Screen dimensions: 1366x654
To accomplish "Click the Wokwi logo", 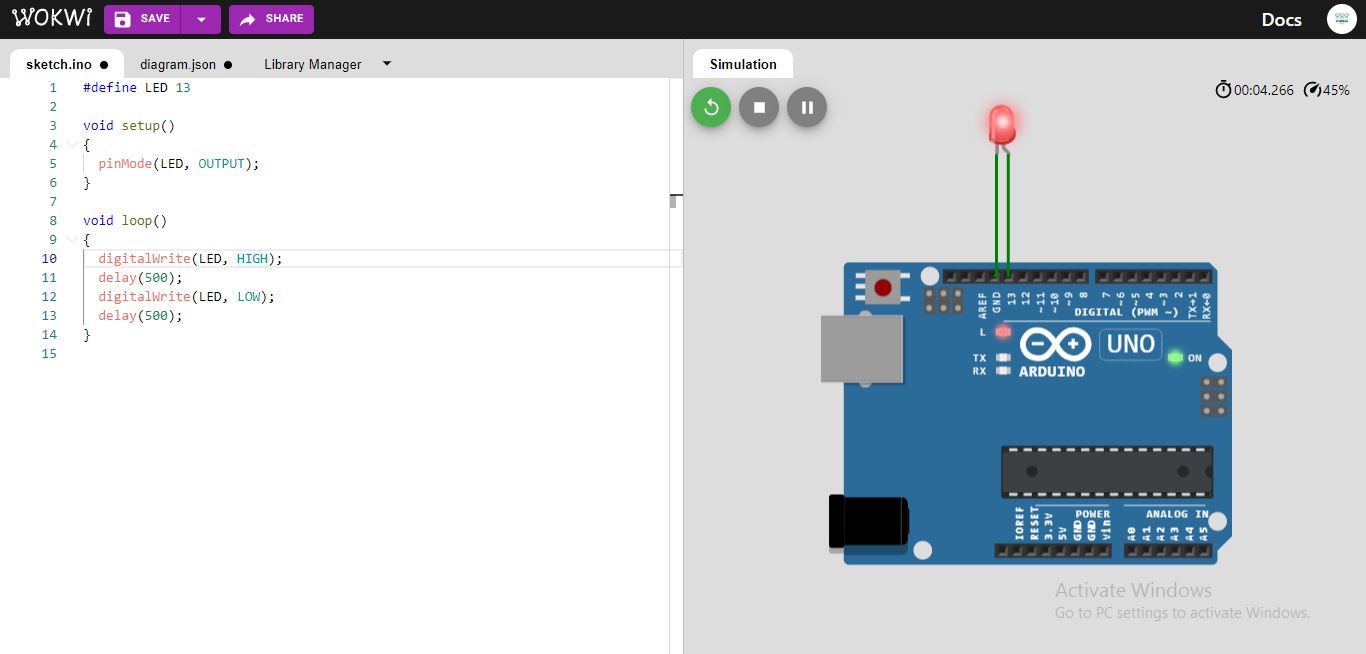I will pos(51,19).
